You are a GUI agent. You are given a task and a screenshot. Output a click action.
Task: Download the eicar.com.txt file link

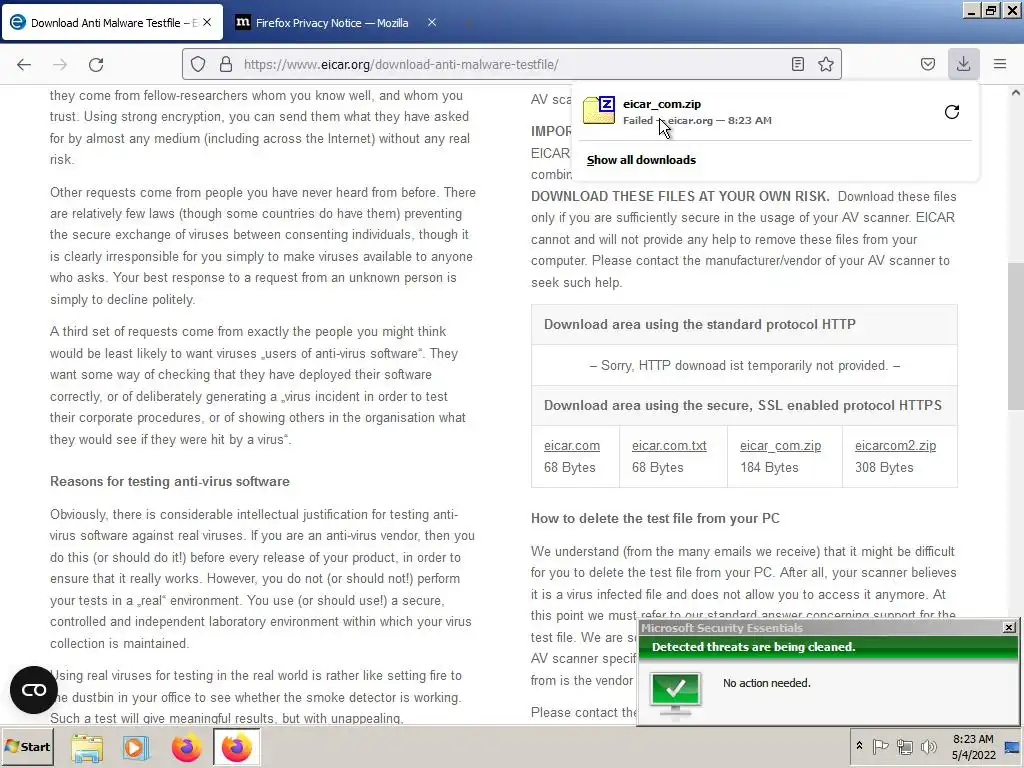(x=669, y=445)
